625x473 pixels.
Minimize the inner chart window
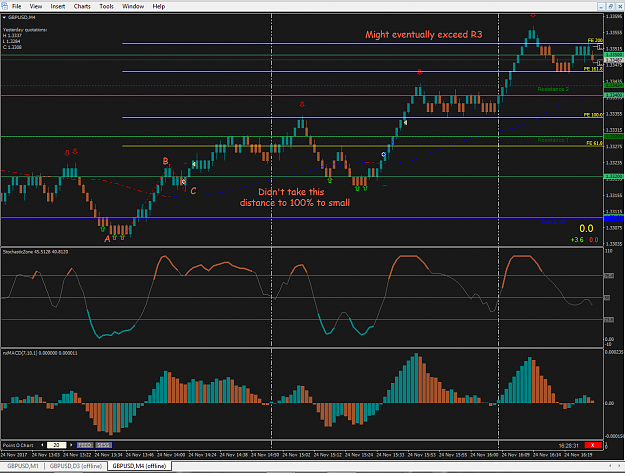tap(601, 6)
